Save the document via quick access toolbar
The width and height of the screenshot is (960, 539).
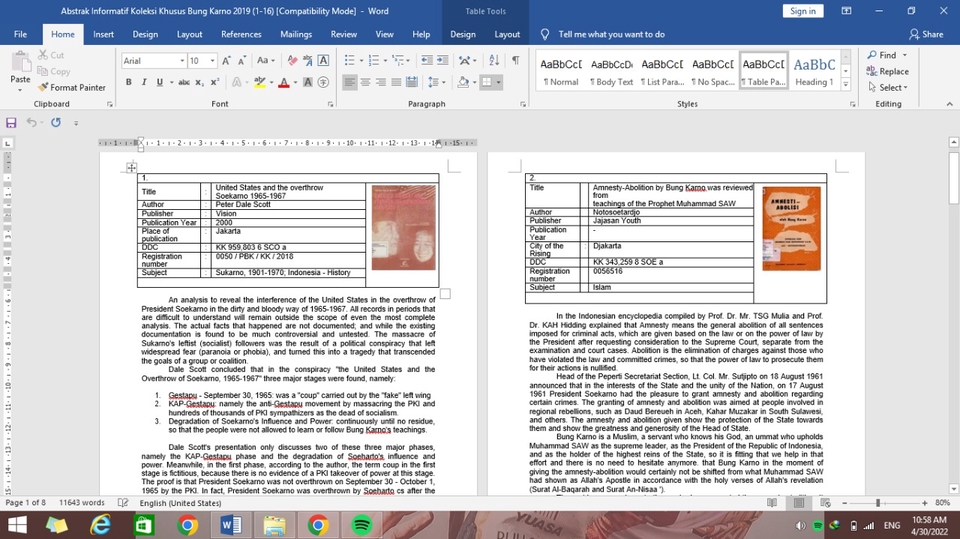[x=12, y=122]
